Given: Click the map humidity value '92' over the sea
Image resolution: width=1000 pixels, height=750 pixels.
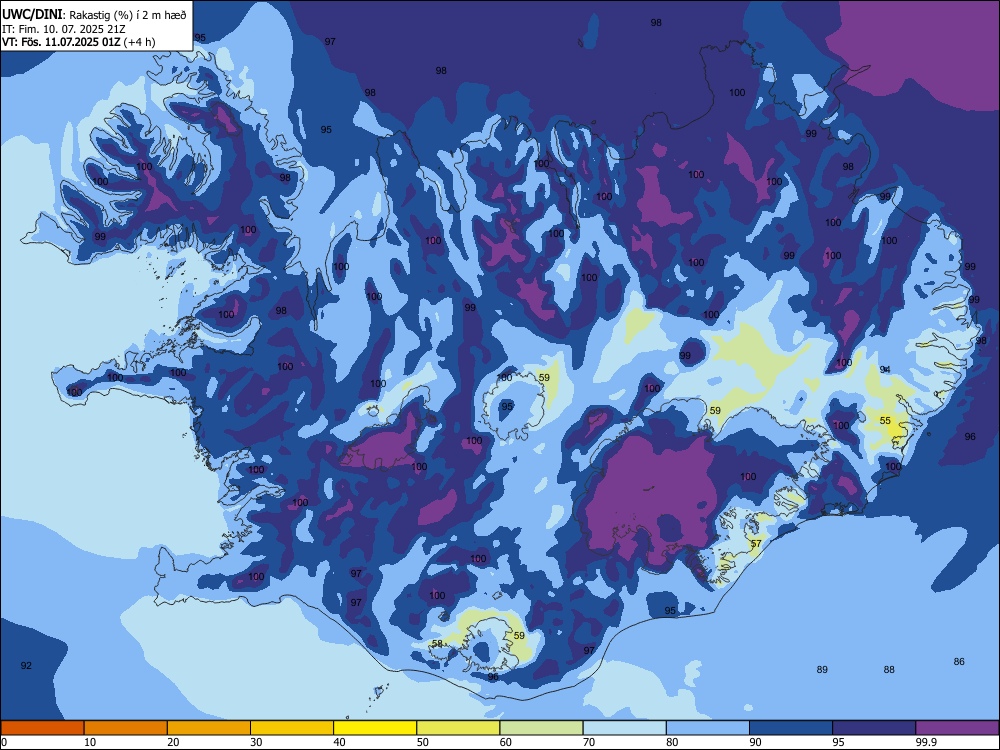Looking at the screenshot, I should tap(26, 665).
